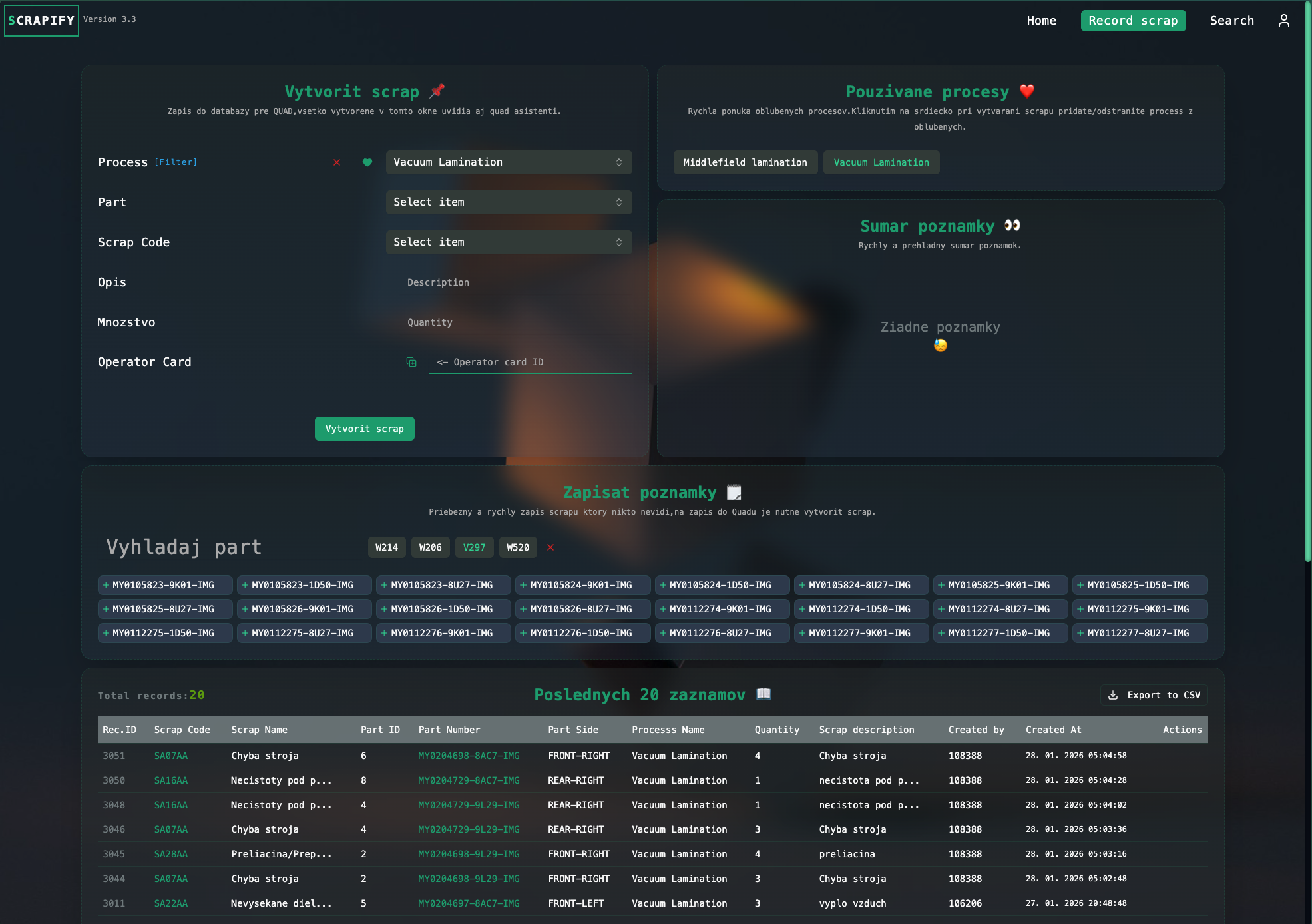This screenshot has height=924, width=1312.
Task: Toggle the W206 part filter
Action: click(x=431, y=547)
